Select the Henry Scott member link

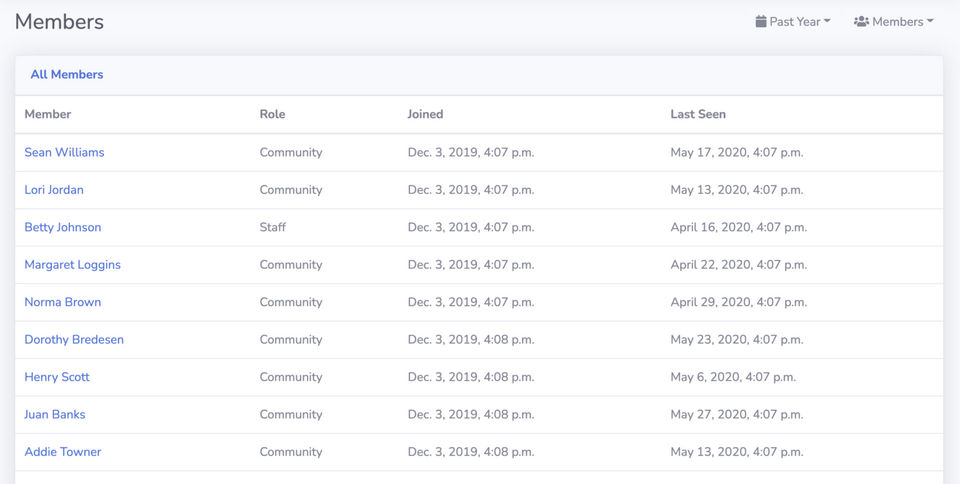[57, 377]
